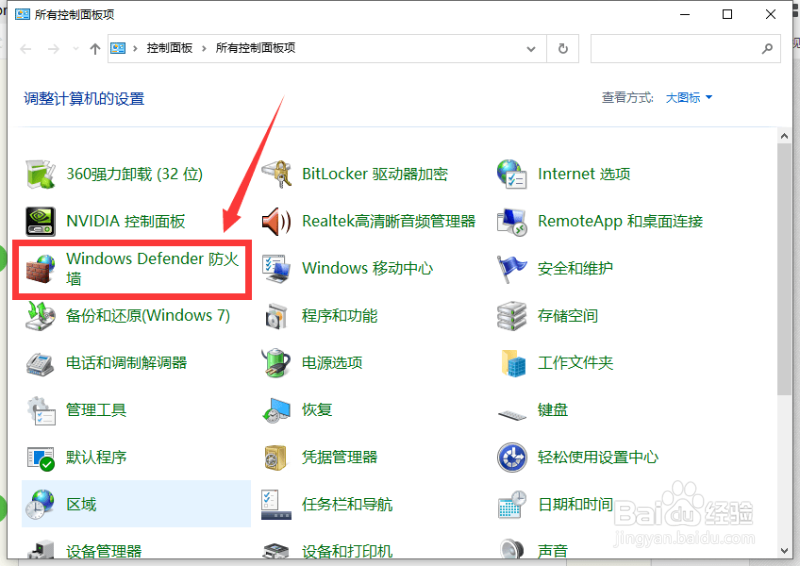800x566 pixels.
Task: Open the 管理工具 icon
Action: (x=40, y=410)
